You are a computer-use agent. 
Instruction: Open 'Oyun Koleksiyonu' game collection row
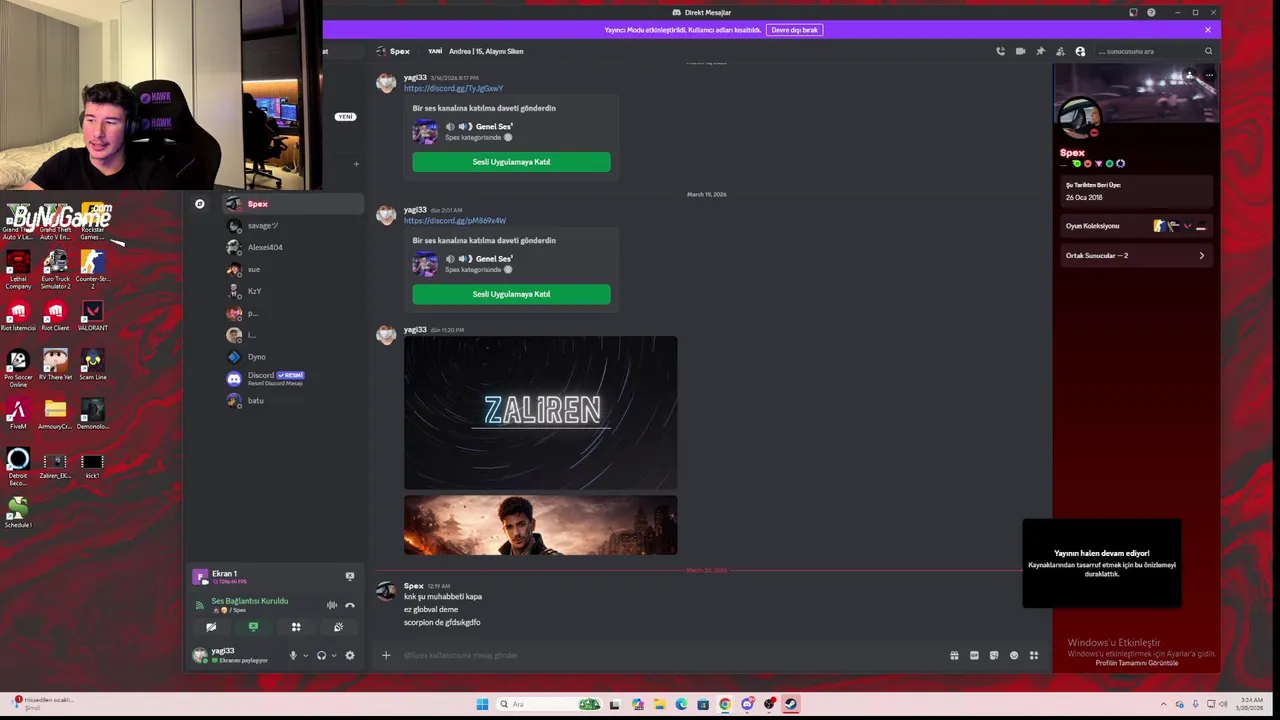pos(1135,226)
